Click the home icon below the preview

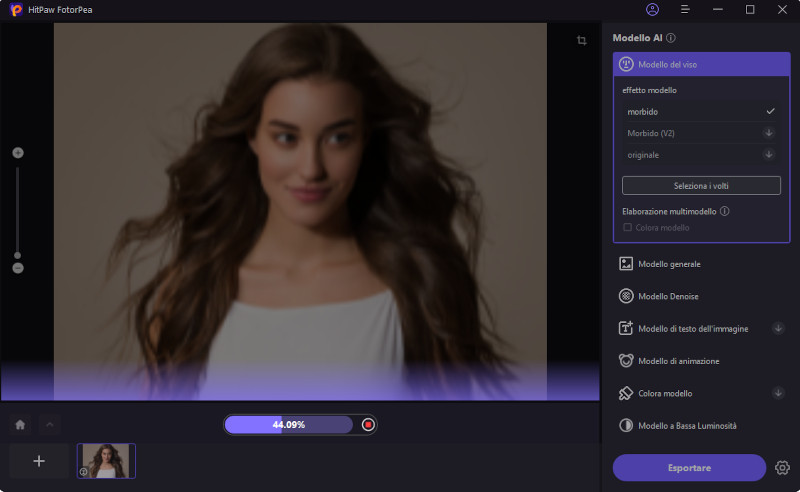[20, 424]
